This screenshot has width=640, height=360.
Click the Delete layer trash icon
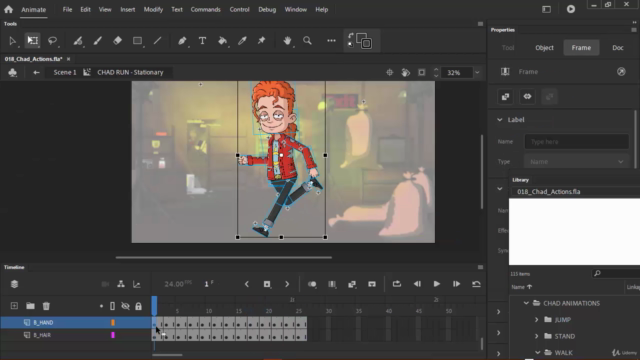[46, 306]
